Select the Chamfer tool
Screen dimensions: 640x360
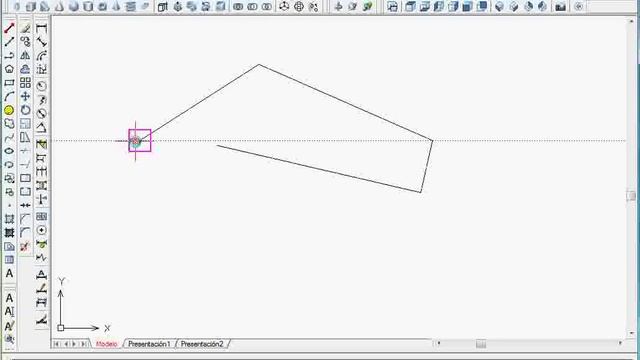(x=25, y=219)
